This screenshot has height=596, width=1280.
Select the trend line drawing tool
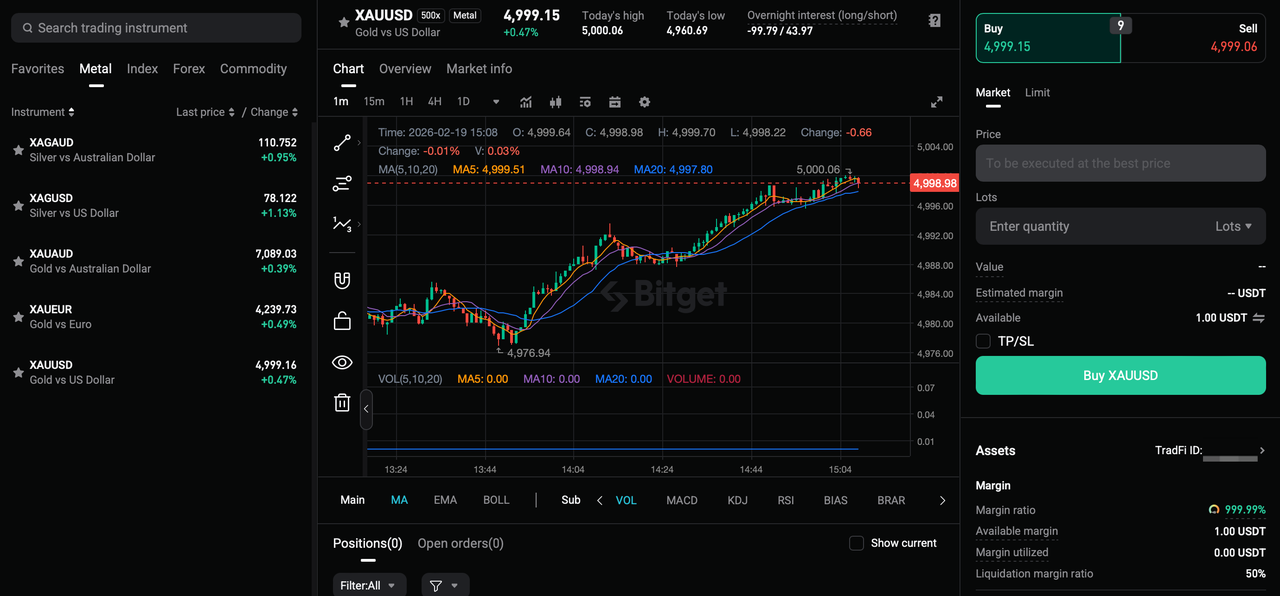point(342,142)
